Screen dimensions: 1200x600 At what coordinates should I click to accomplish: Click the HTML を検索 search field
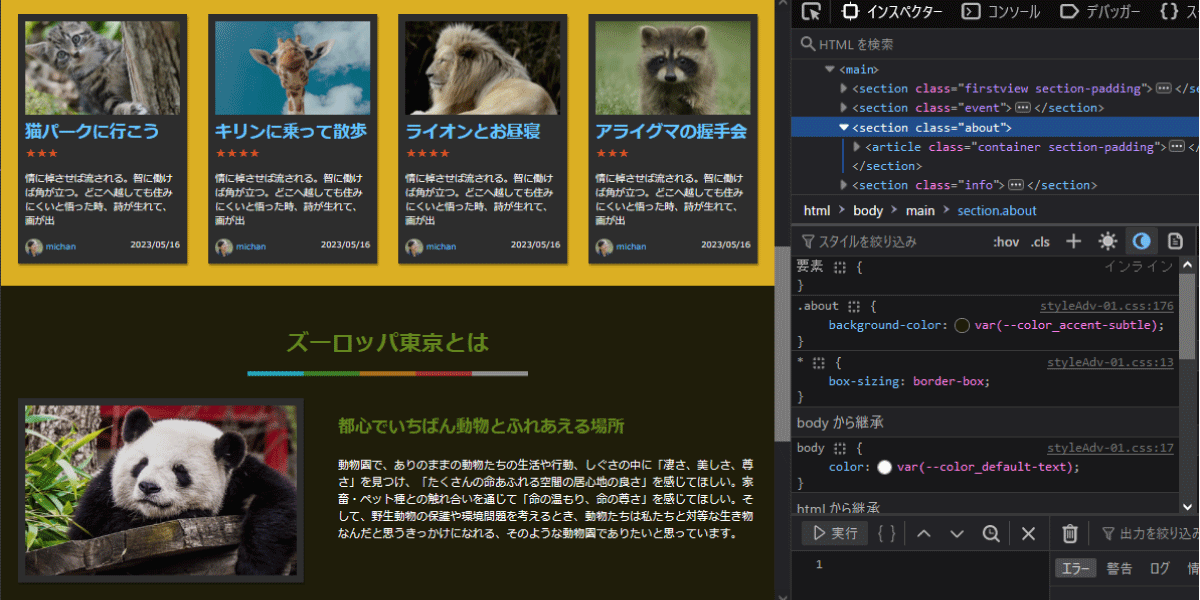click(995, 44)
